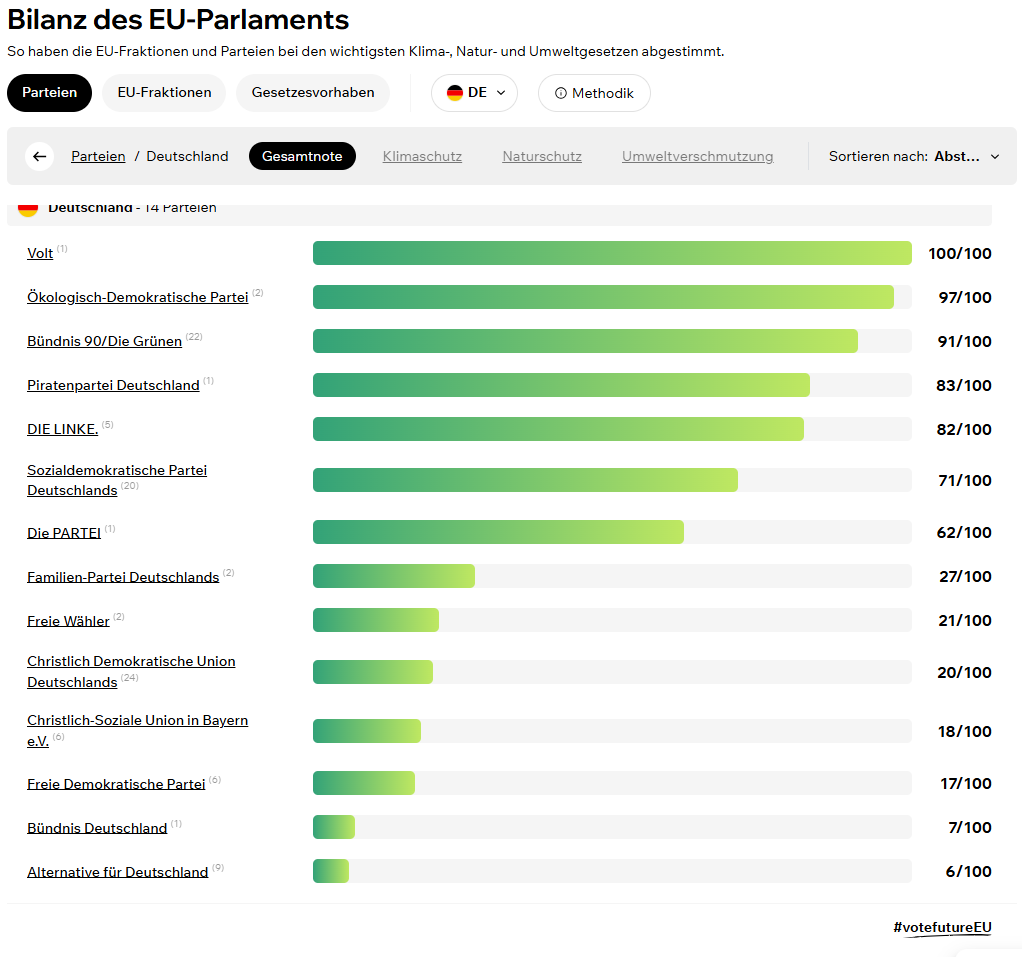
Task: Click the Bilanz des EU-Parlaments heading
Action: click(x=178, y=20)
